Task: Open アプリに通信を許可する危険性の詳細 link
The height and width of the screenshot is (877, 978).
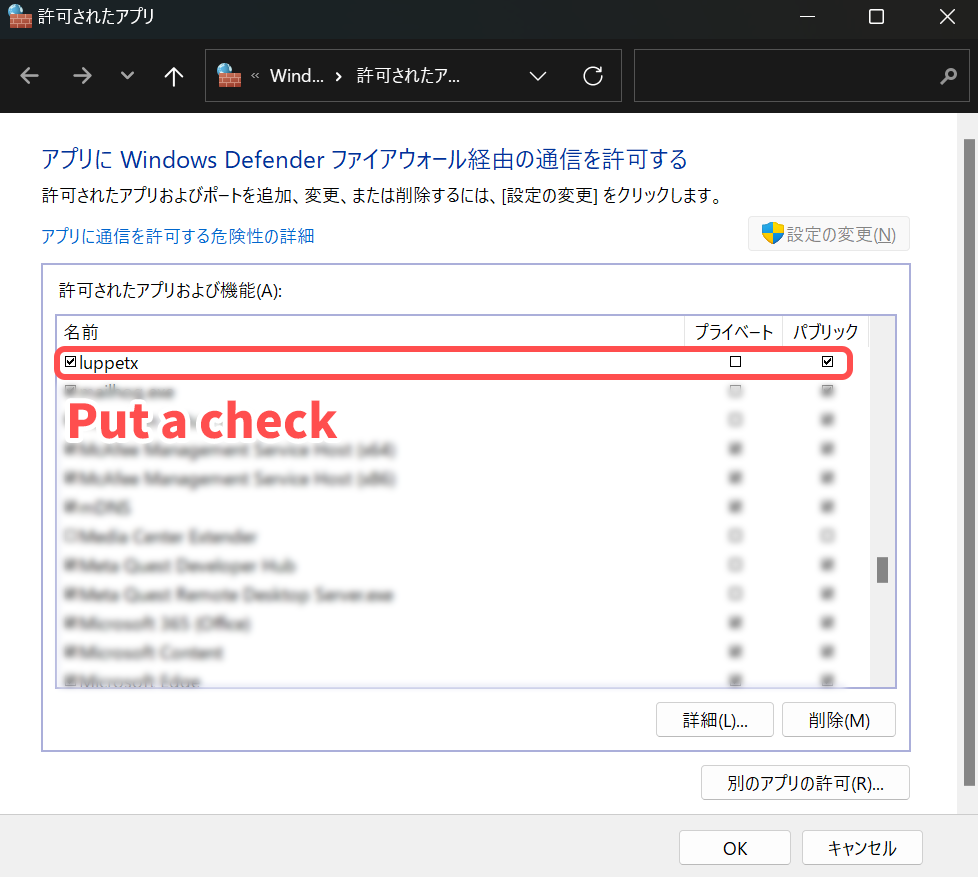Action: [x=178, y=236]
